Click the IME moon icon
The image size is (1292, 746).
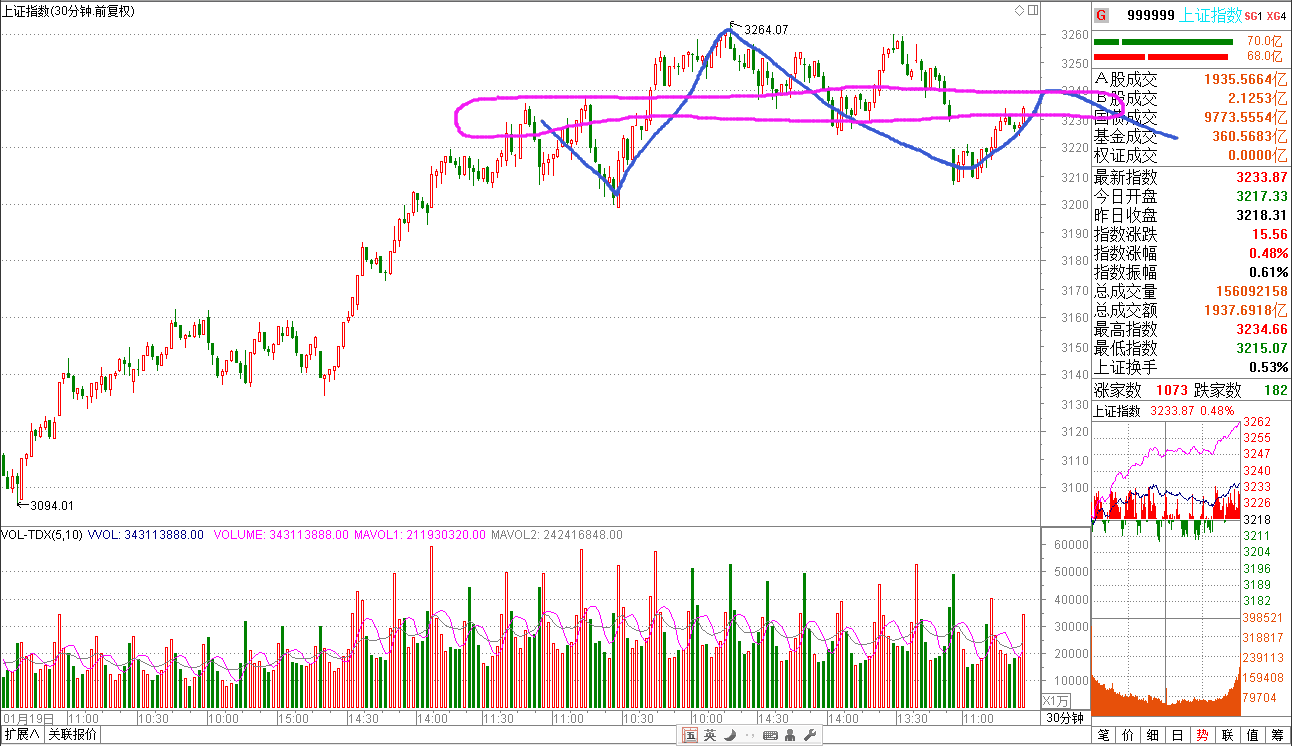pyautogui.click(x=729, y=736)
